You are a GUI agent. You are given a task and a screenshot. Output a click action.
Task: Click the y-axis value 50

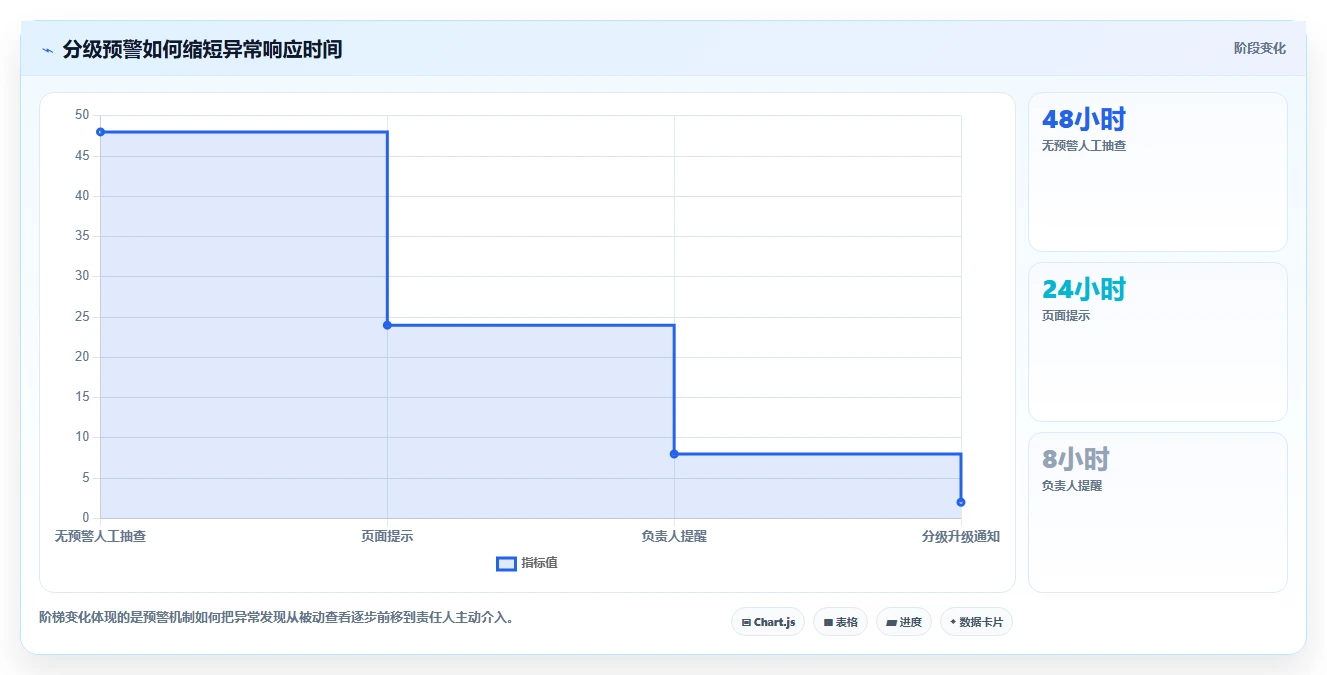pos(82,115)
